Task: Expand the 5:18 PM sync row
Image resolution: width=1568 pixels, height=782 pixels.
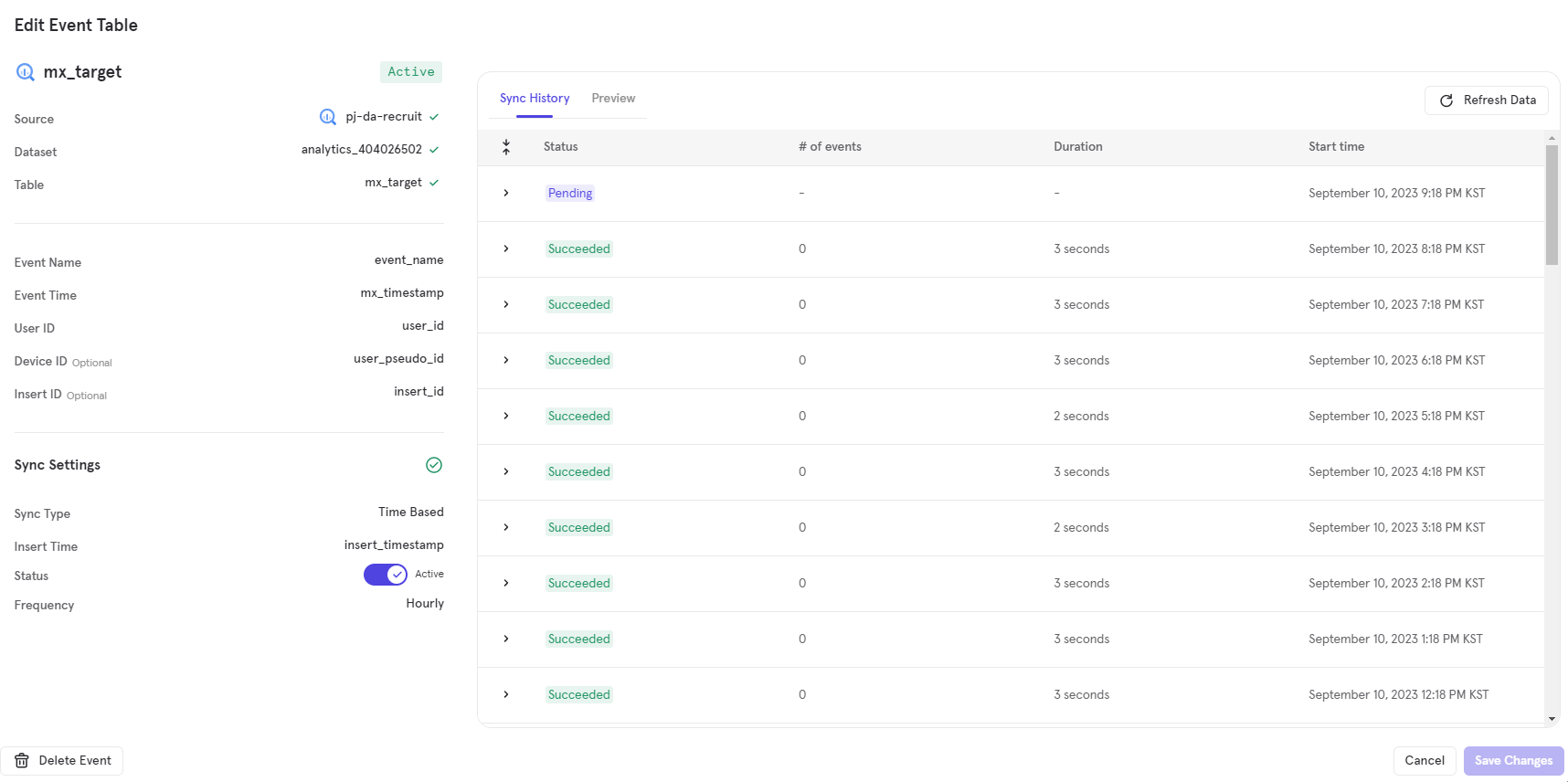Action: click(x=506, y=417)
